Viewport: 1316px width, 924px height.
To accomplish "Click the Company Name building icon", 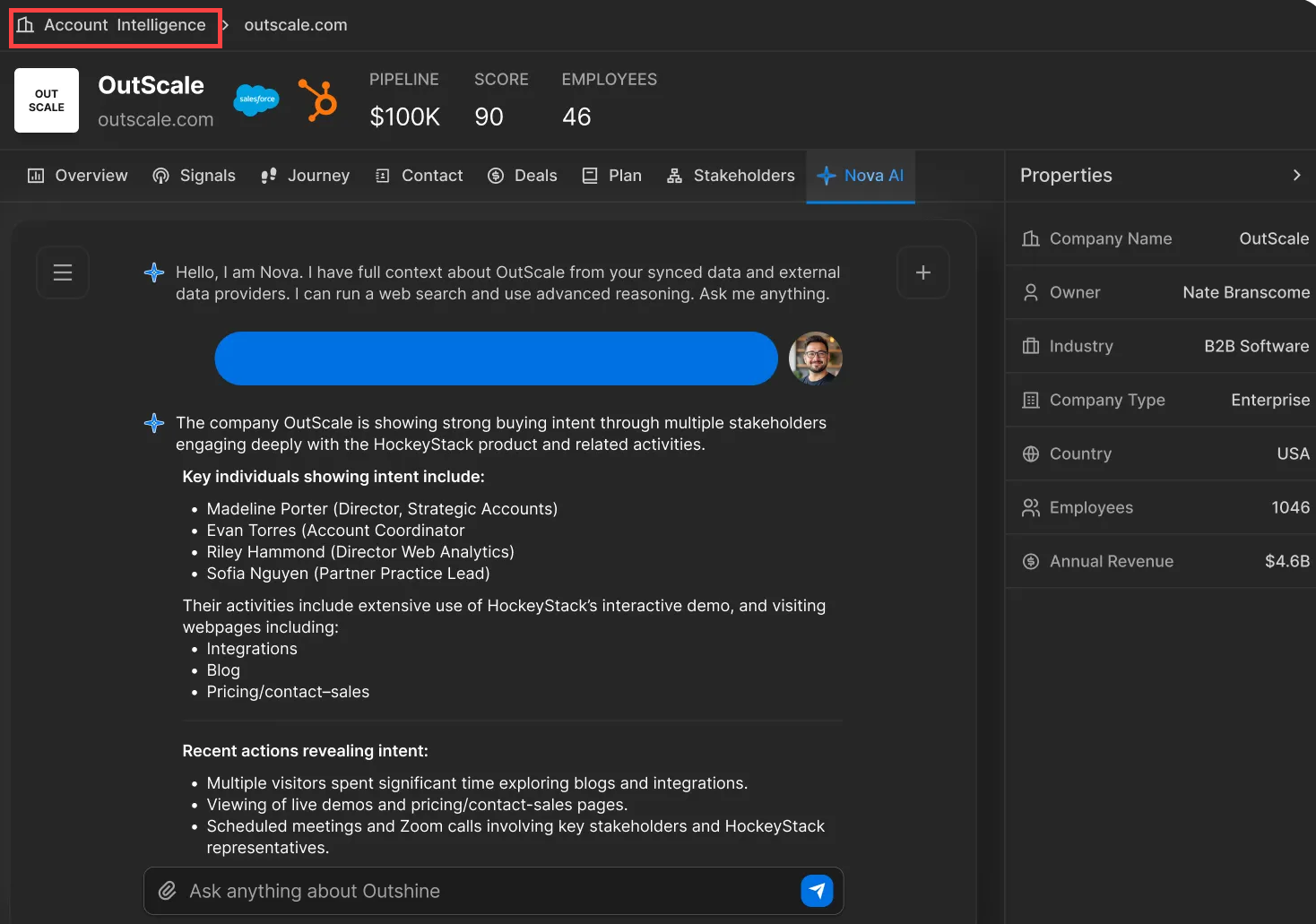I will point(1031,238).
